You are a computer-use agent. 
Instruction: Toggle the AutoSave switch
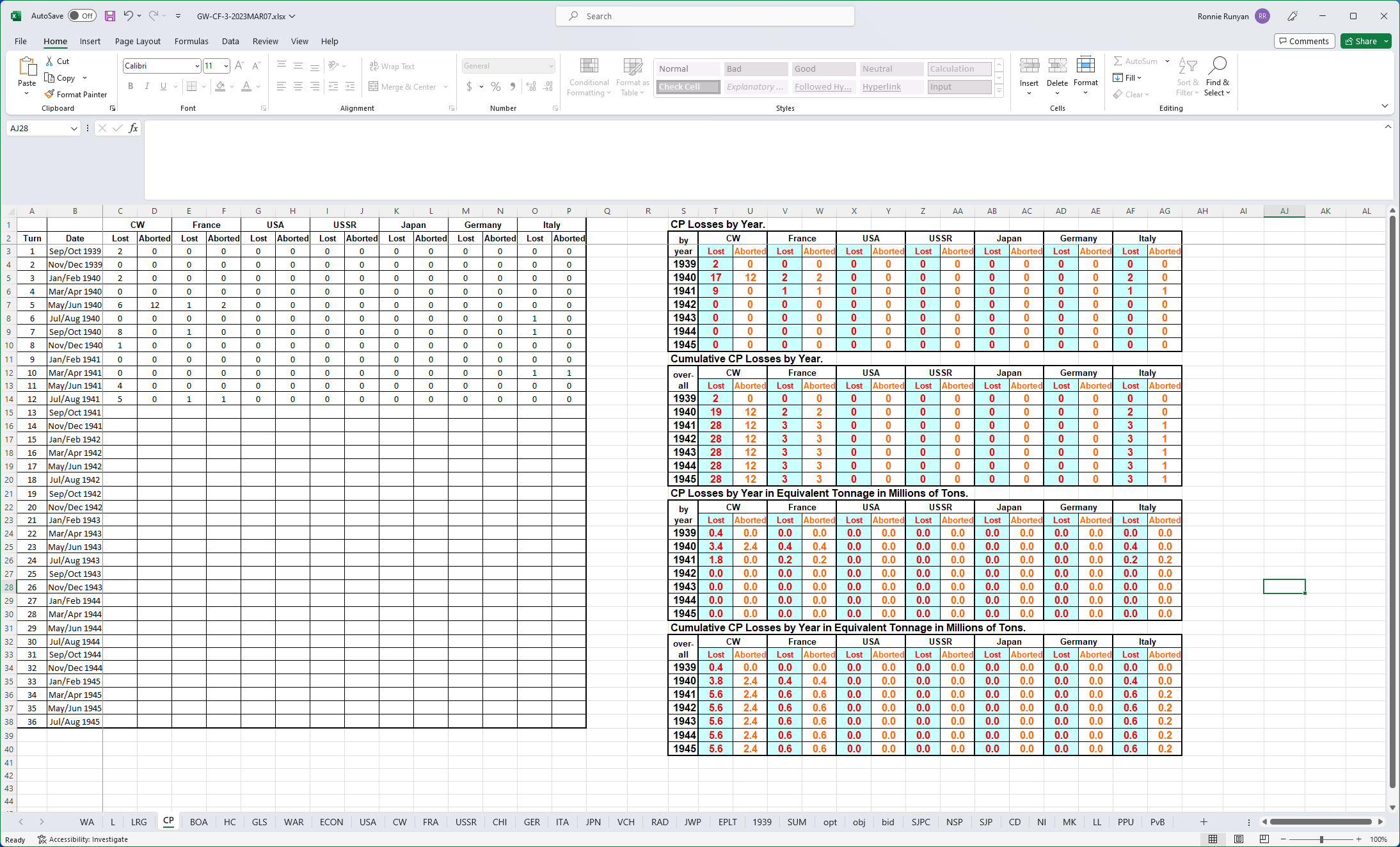click(x=82, y=16)
